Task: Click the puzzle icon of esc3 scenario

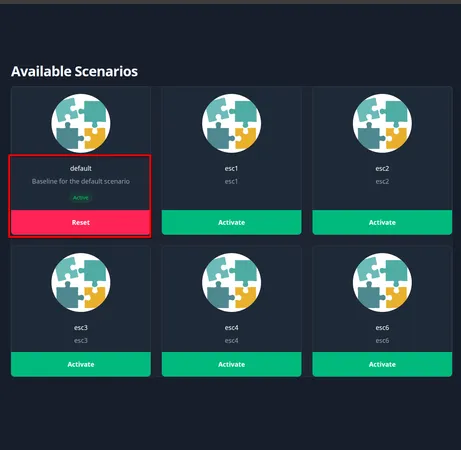Action: point(81,282)
